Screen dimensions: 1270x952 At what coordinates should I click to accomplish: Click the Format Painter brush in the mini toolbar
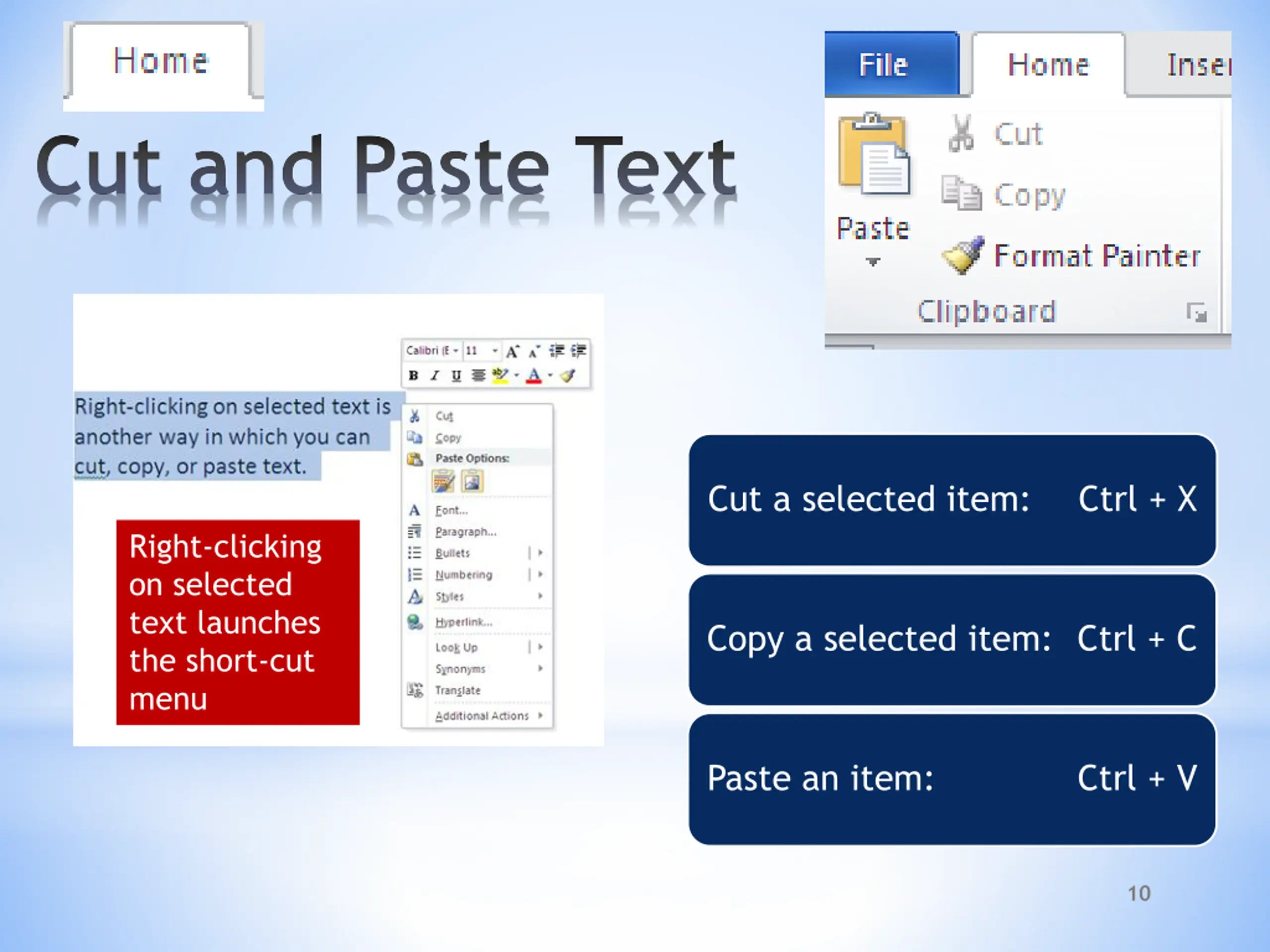568,376
